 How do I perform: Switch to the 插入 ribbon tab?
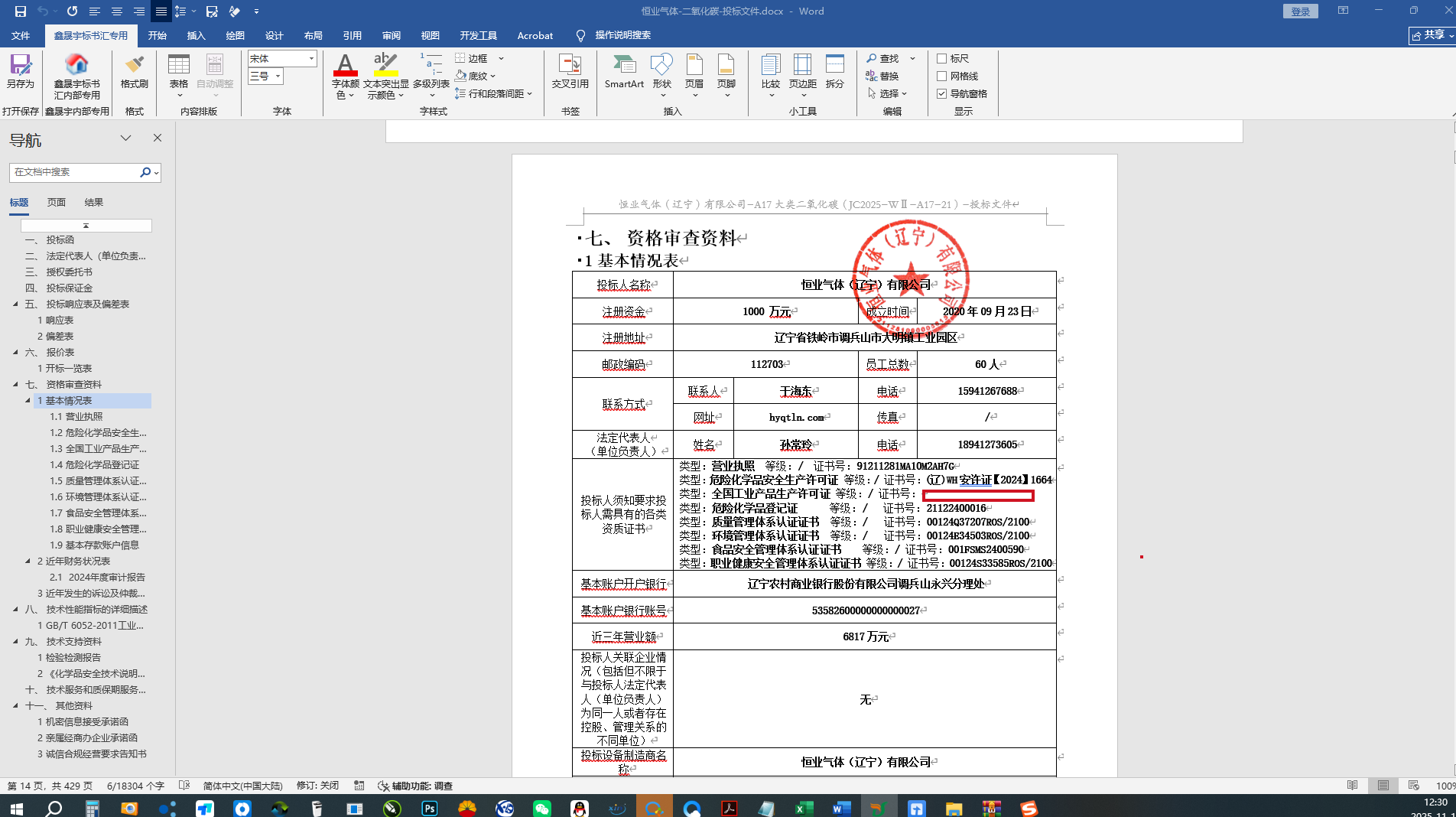(197, 35)
